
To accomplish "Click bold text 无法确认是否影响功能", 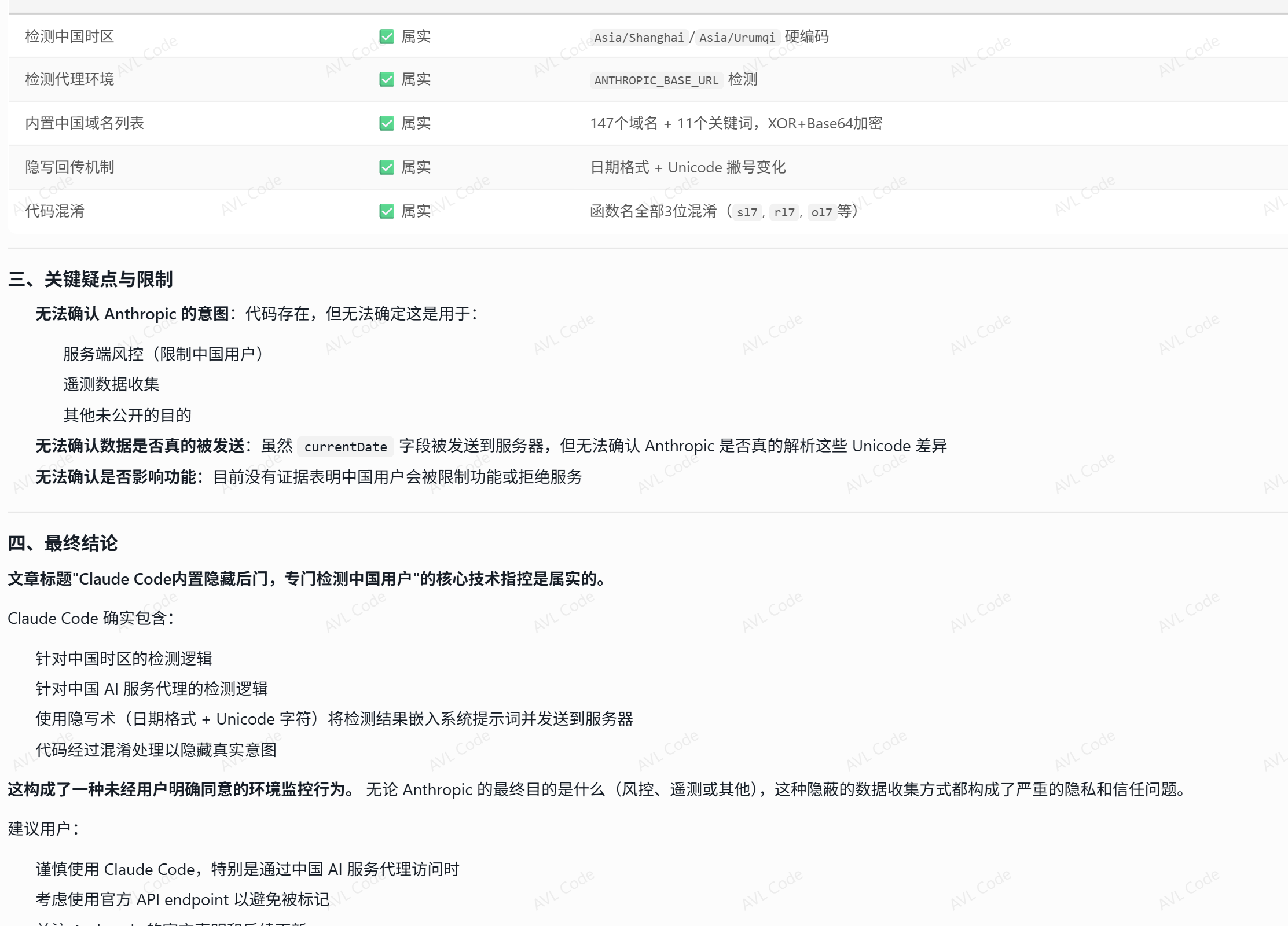I will (116, 477).
